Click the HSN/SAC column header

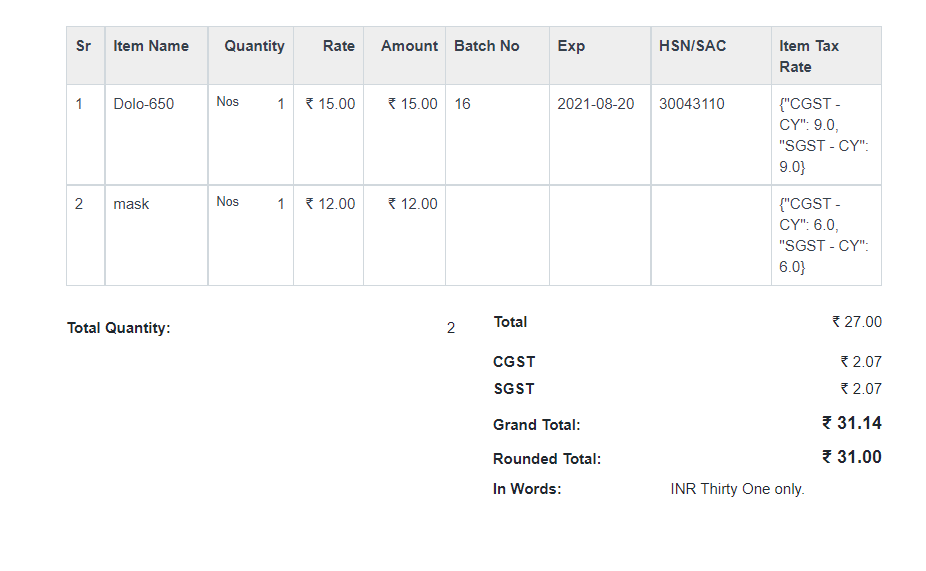pyautogui.click(x=692, y=46)
